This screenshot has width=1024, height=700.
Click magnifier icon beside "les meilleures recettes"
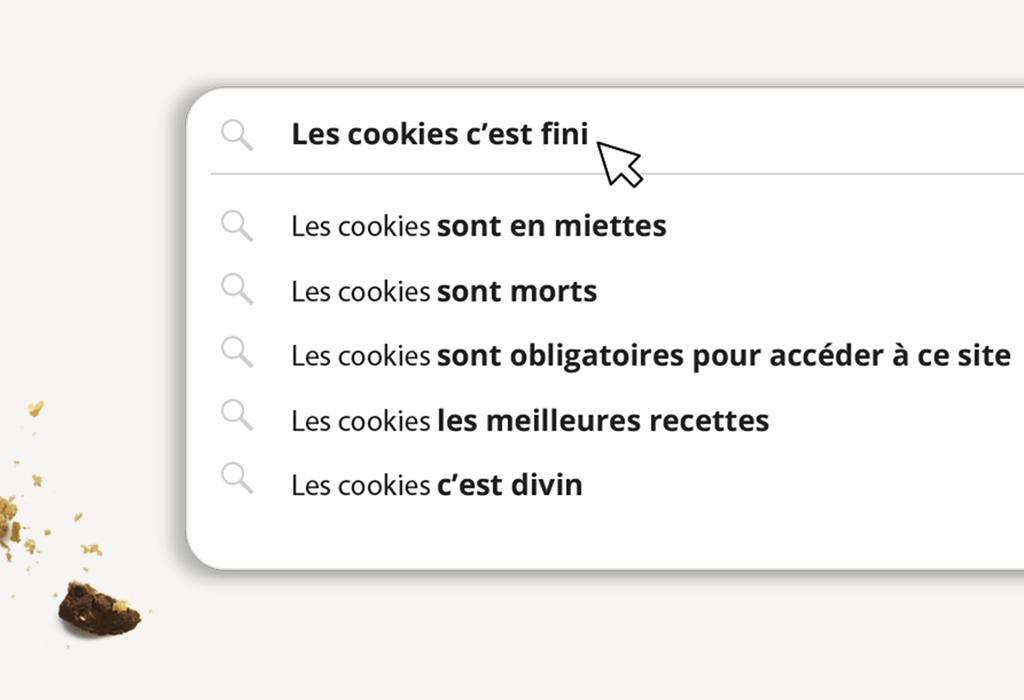(x=237, y=419)
